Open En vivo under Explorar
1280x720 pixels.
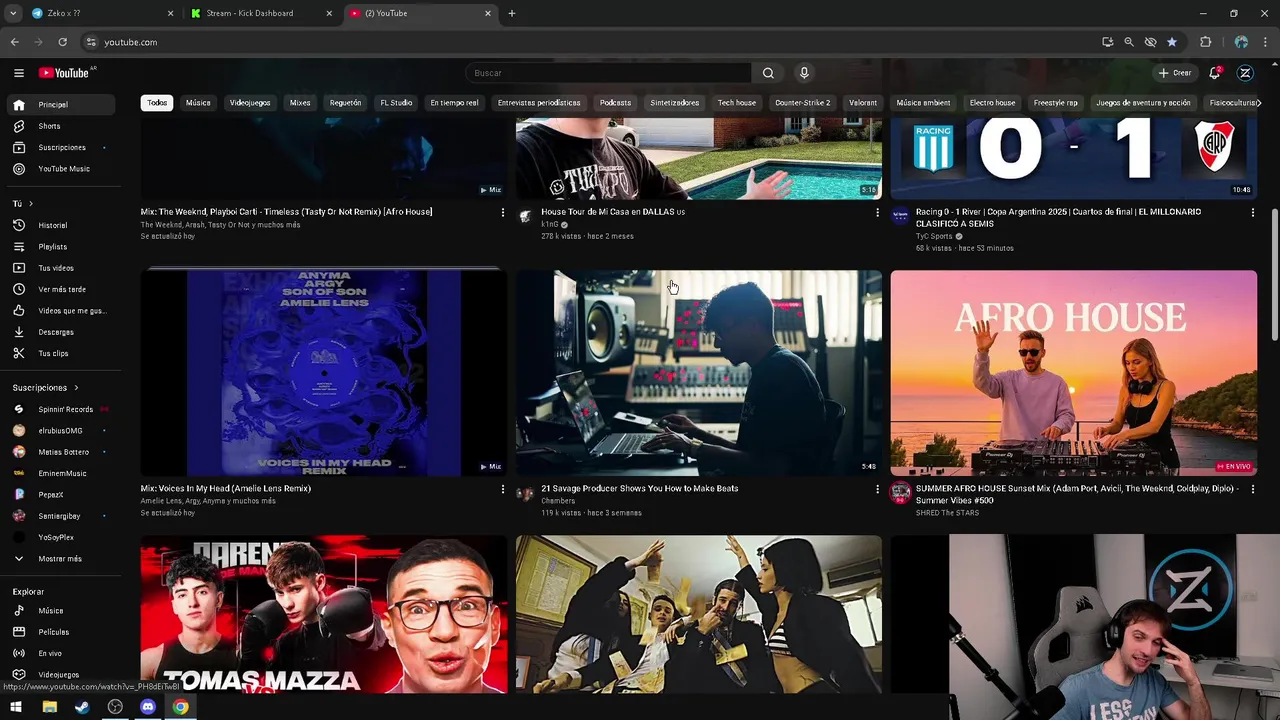(x=60, y=653)
